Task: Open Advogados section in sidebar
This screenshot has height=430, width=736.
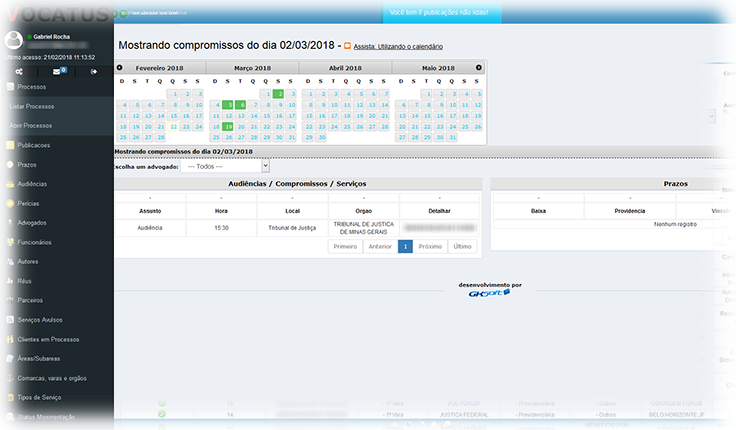Action: pos(32,223)
